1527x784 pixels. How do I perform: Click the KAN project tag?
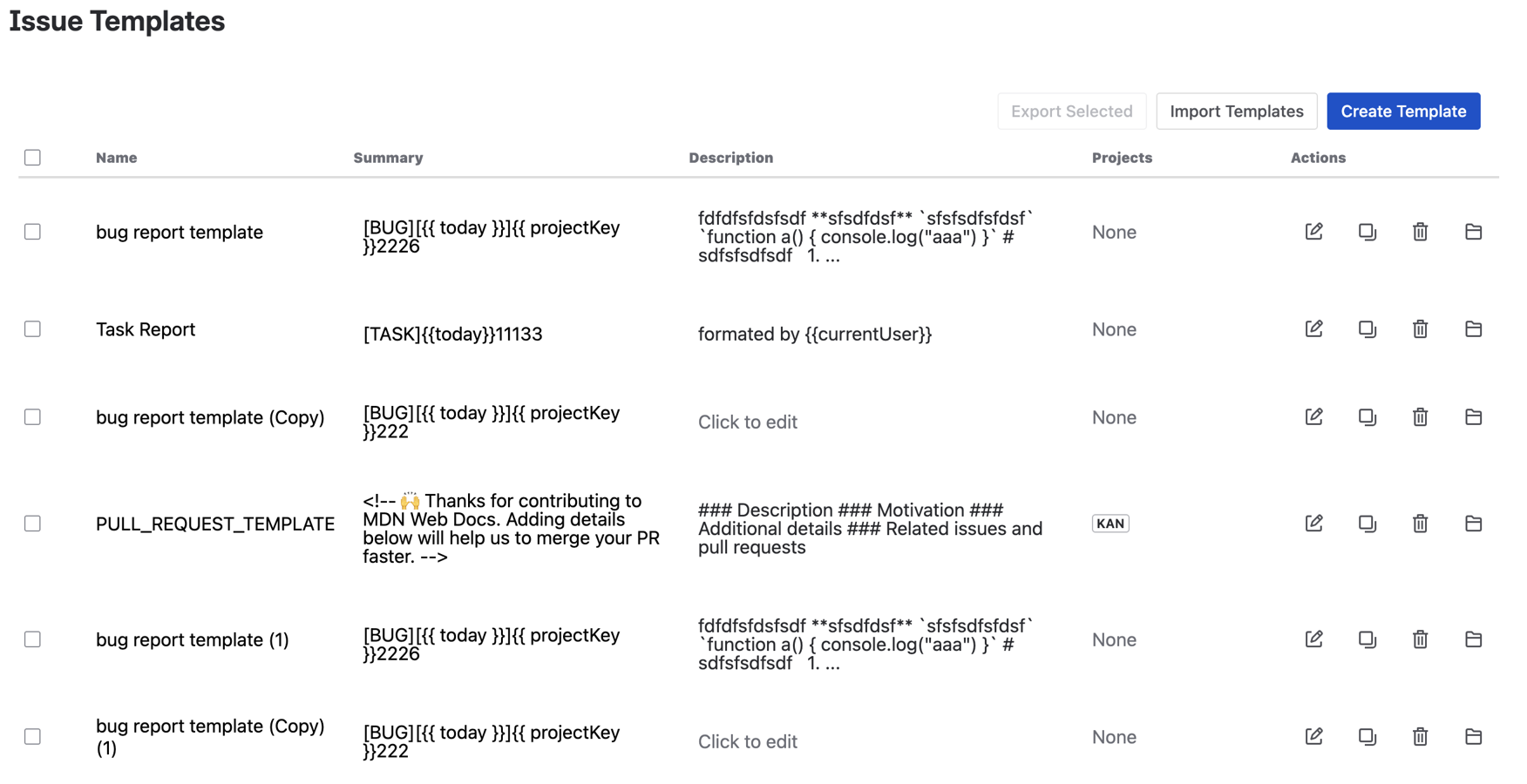(x=1110, y=524)
